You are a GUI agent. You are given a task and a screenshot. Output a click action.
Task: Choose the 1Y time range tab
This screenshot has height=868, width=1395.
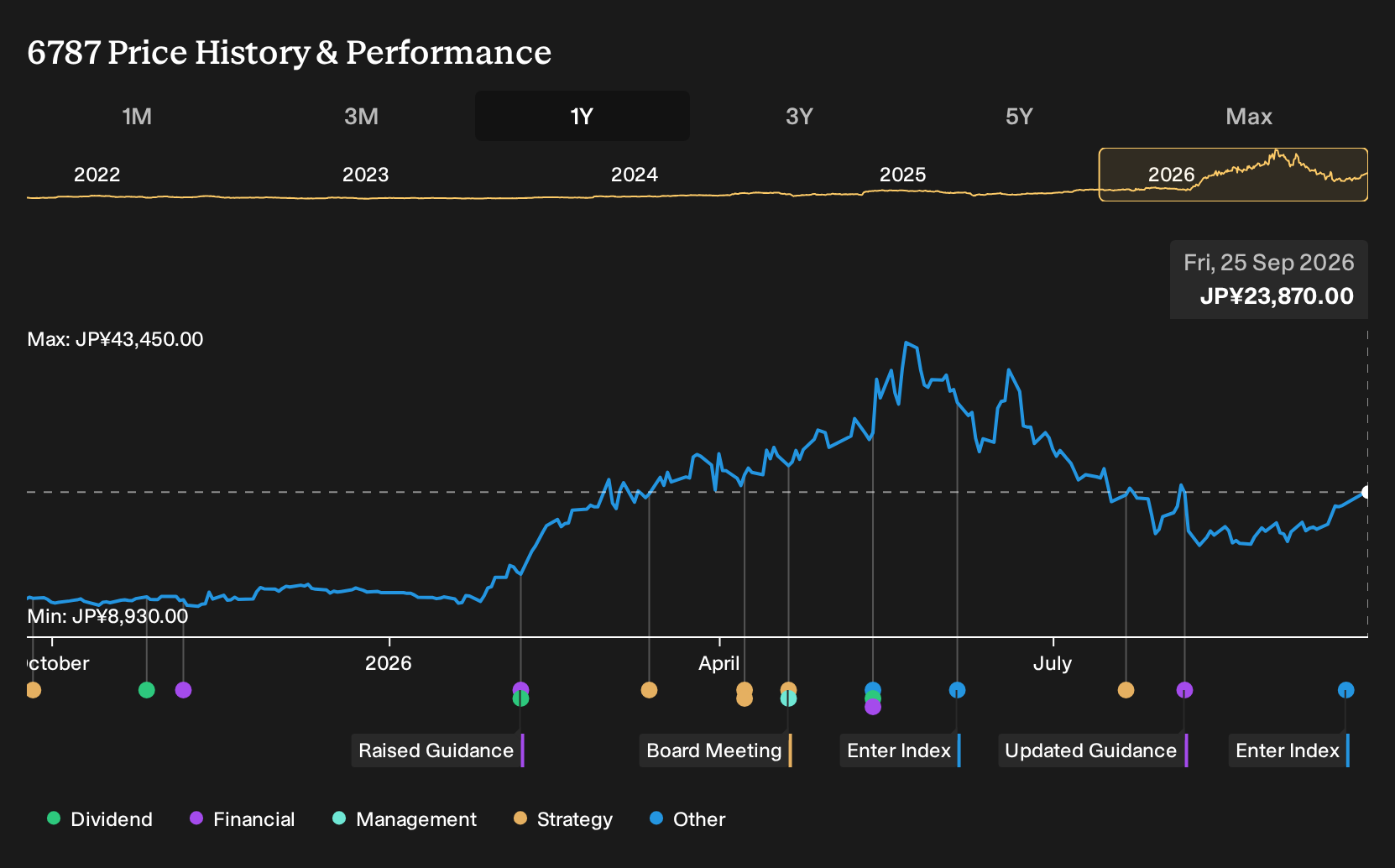click(582, 116)
